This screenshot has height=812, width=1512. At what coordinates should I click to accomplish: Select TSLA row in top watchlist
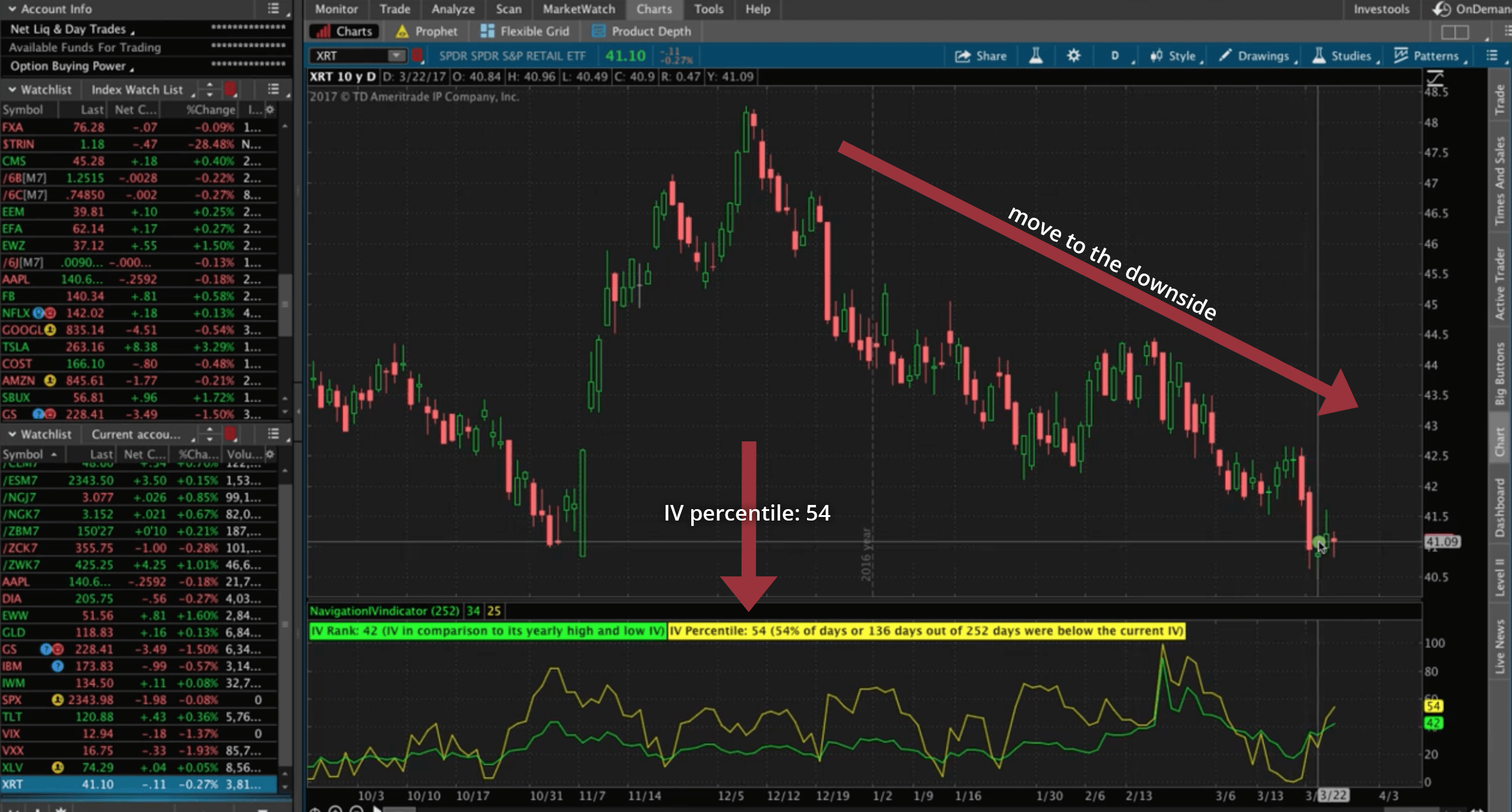click(x=138, y=347)
